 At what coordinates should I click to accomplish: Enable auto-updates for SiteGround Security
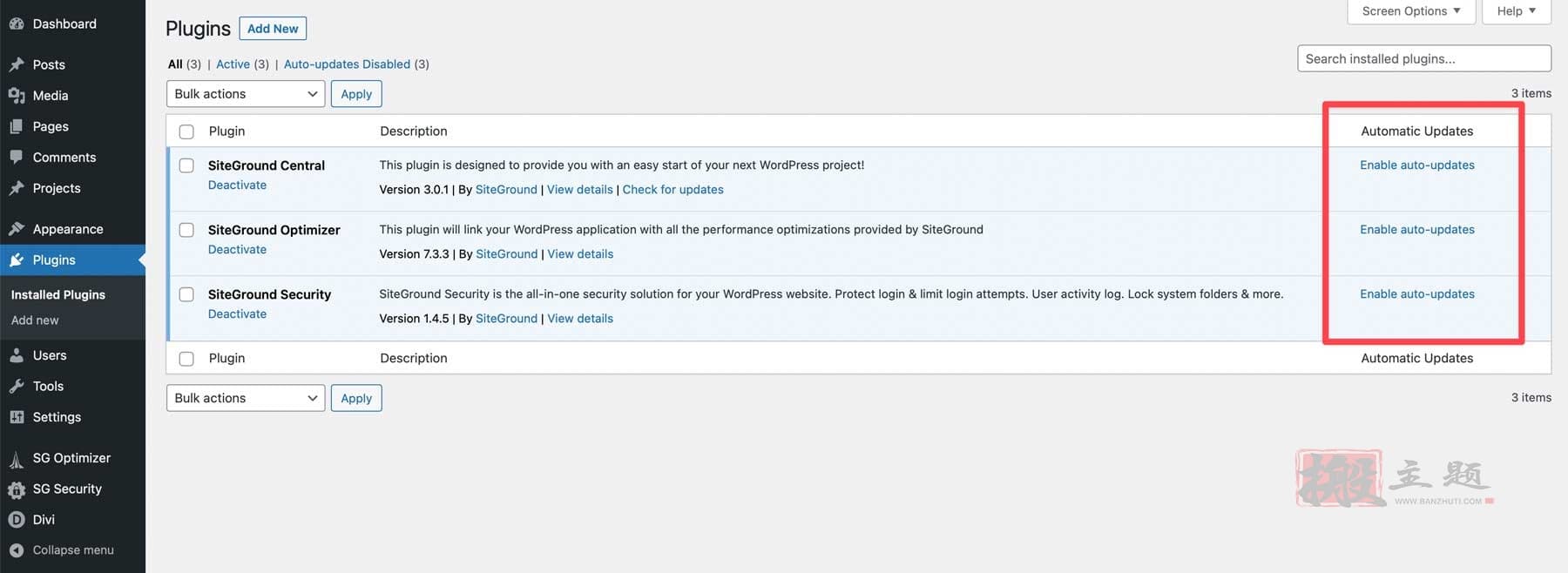point(1417,294)
